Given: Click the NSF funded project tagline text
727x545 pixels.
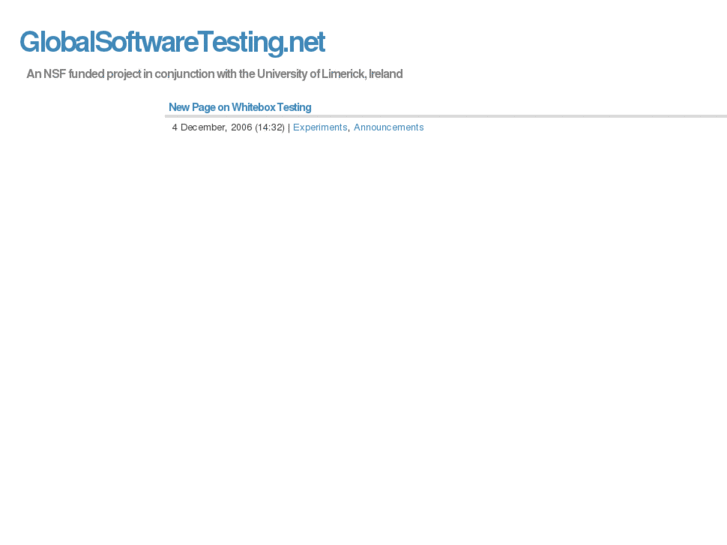Looking at the screenshot, I should 214,74.
